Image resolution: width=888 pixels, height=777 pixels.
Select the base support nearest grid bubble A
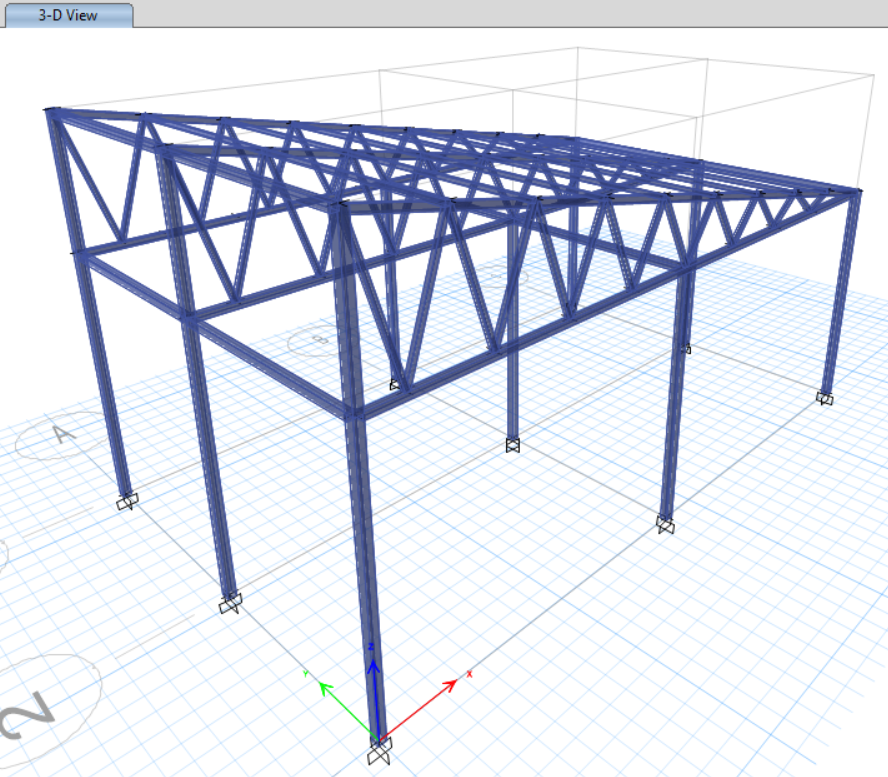click(x=127, y=502)
